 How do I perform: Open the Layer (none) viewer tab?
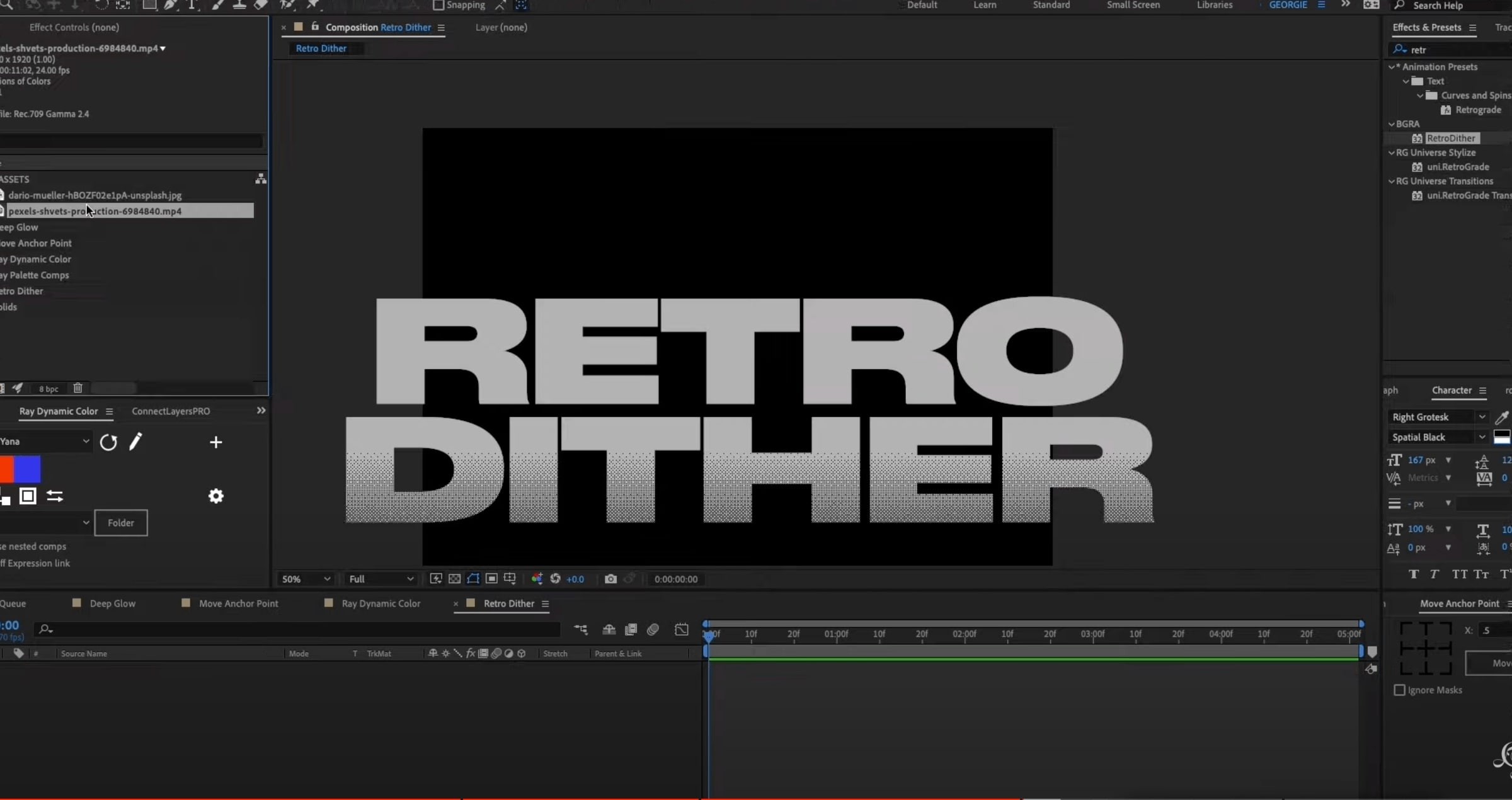pyautogui.click(x=501, y=27)
